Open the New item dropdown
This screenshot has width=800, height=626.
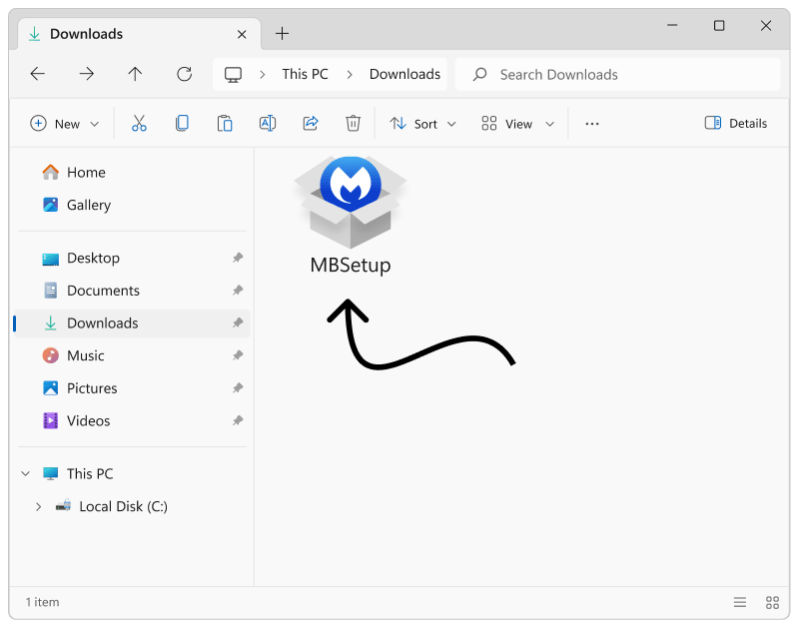pyautogui.click(x=64, y=122)
